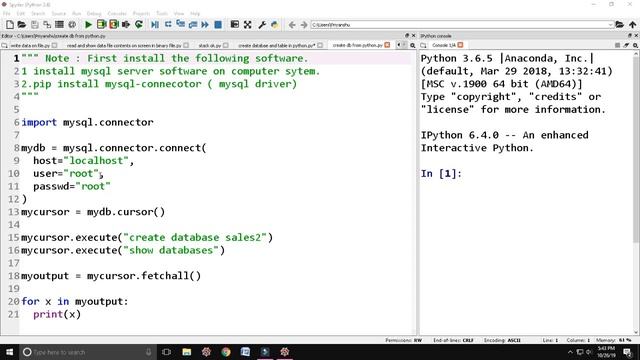Browse for a working directory
640x360 pixels.
coord(619,25)
